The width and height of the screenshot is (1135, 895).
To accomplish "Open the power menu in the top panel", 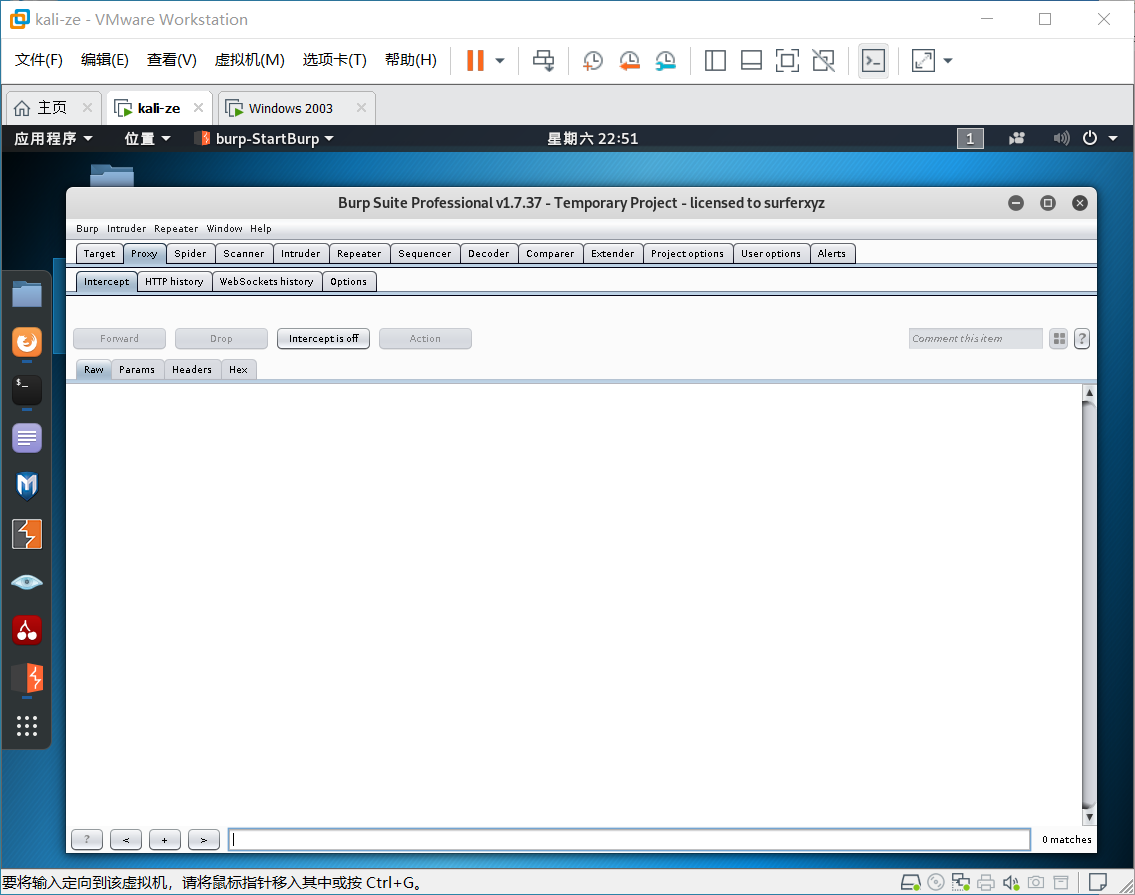I will (x=1089, y=138).
